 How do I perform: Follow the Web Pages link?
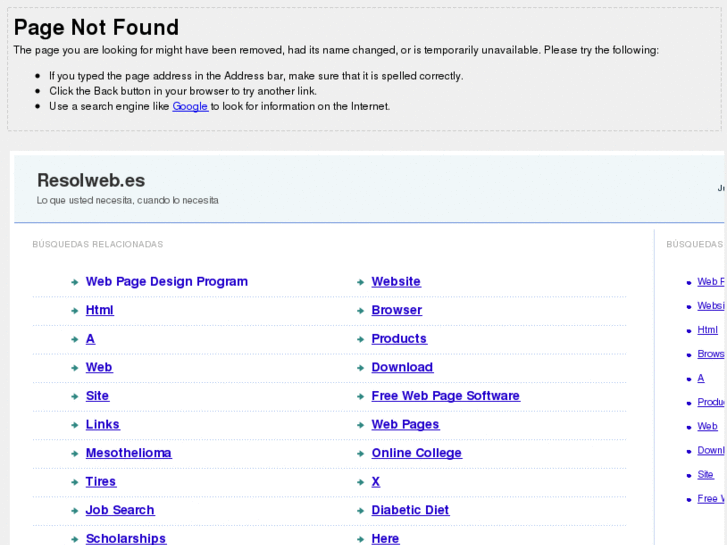click(x=405, y=425)
